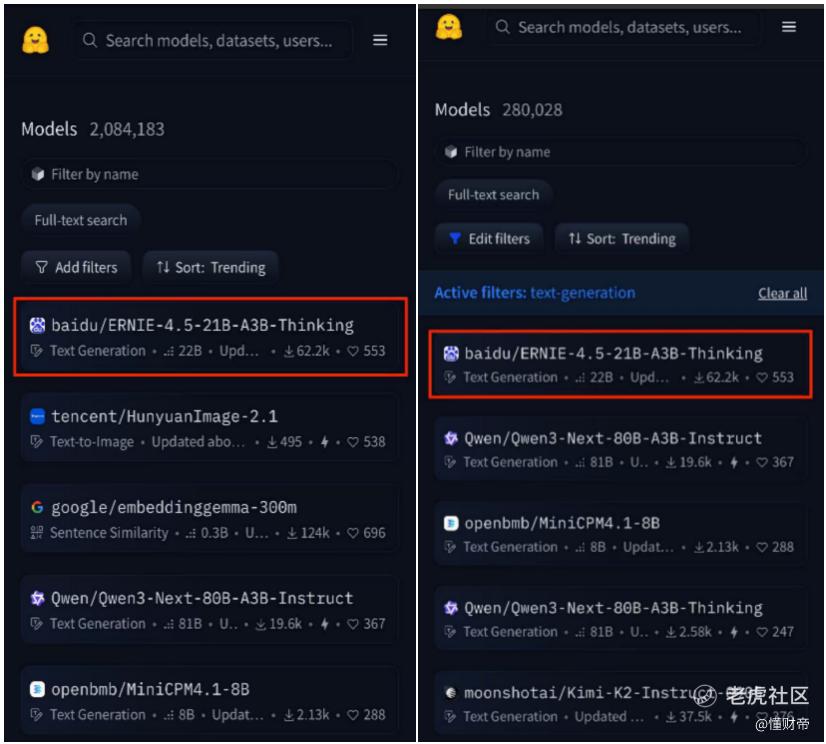Open baidu/ERNIE-4.5-21B-A3B-Thinking below Active filters
826x744 pixels.
[x=620, y=364]
